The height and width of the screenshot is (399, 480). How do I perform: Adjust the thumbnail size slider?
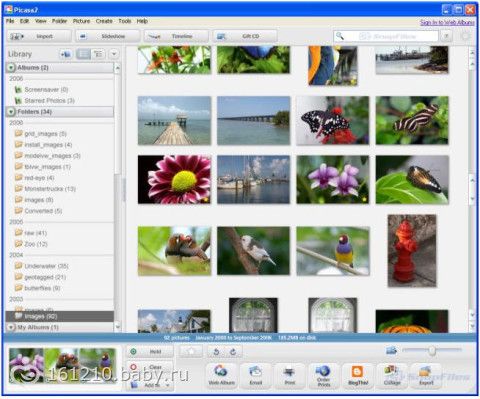pyautogui.click(x=432, y=350)
